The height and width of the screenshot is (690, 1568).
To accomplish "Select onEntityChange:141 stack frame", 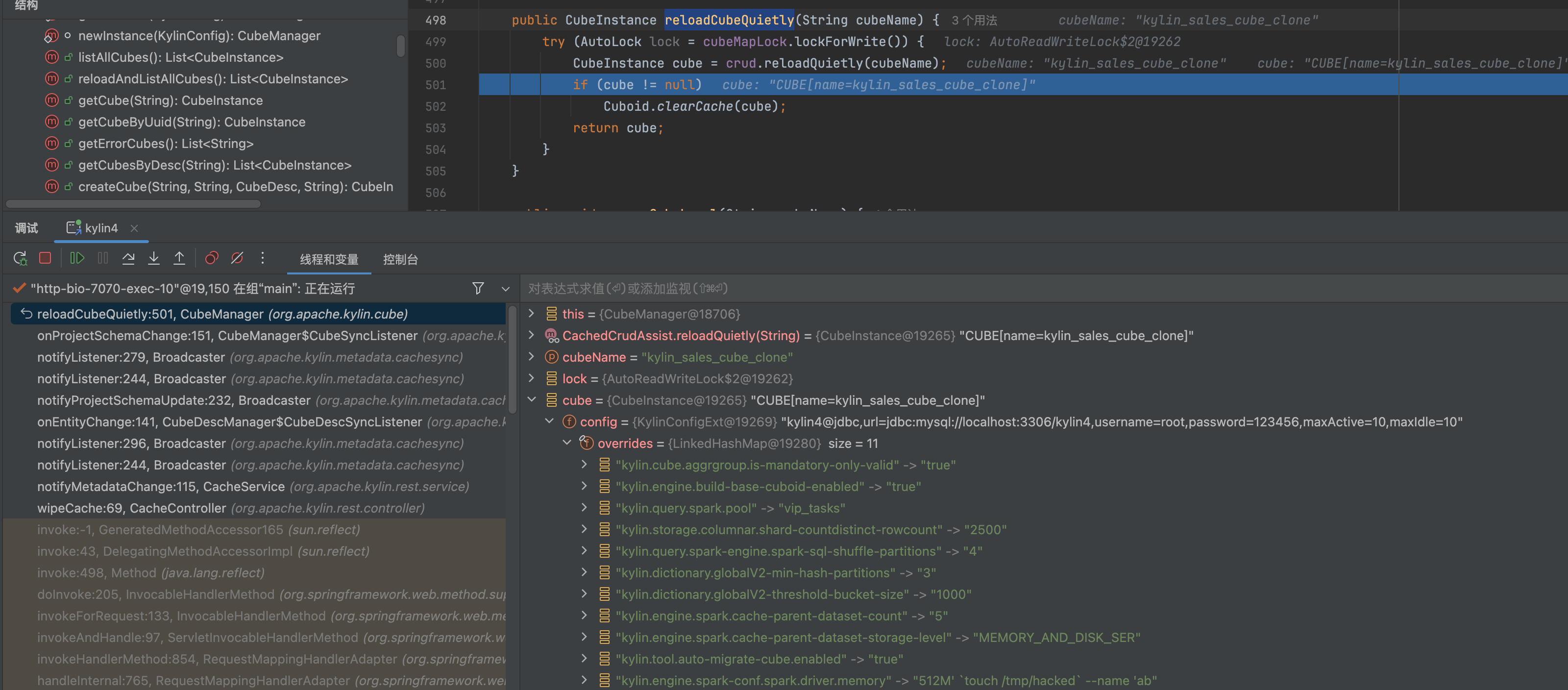I will coord(258,421).
